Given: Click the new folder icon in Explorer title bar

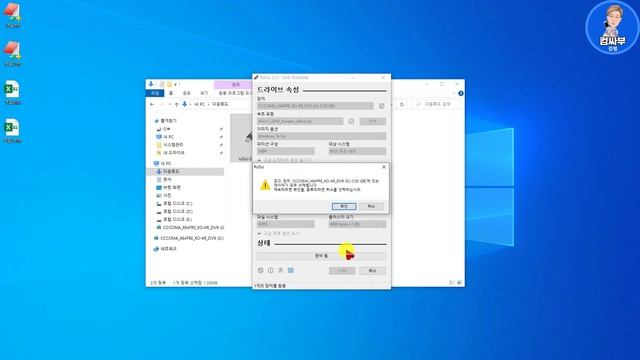Looking at the screenshot, I should pos(169,84).
